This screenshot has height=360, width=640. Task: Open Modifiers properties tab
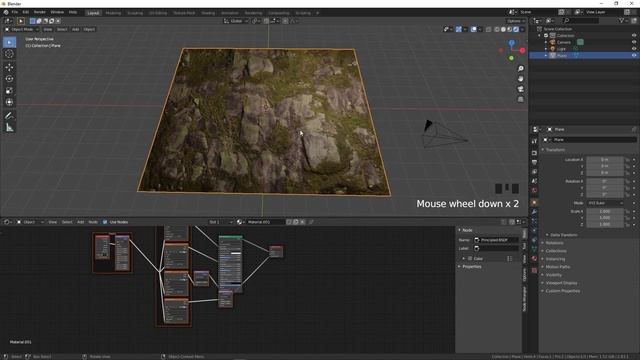point(534,212)
